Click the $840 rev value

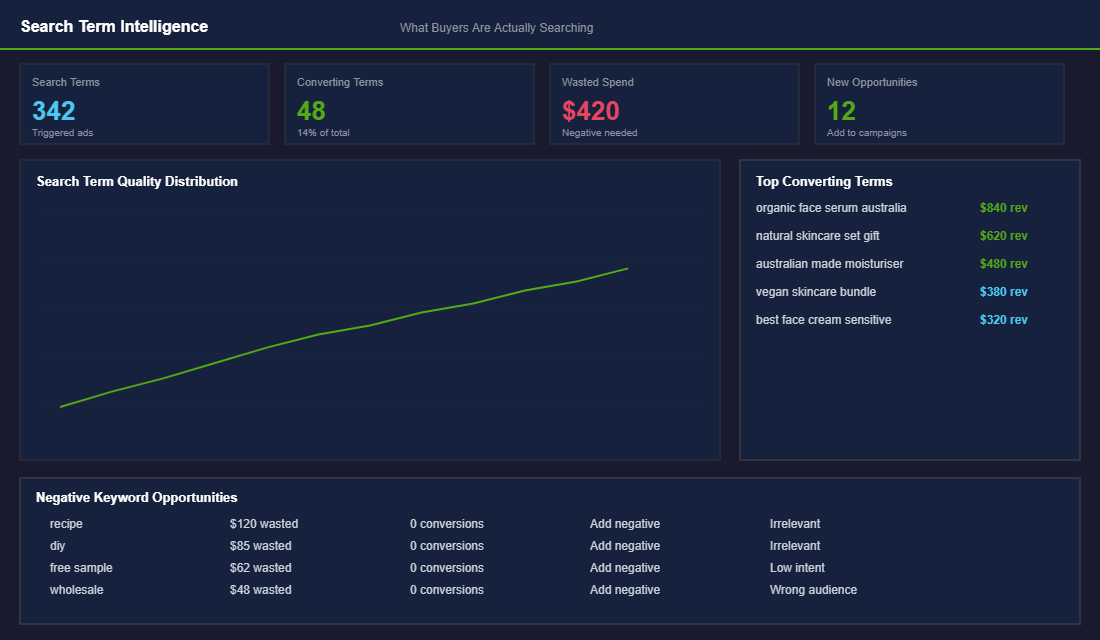pos(1004,207)
